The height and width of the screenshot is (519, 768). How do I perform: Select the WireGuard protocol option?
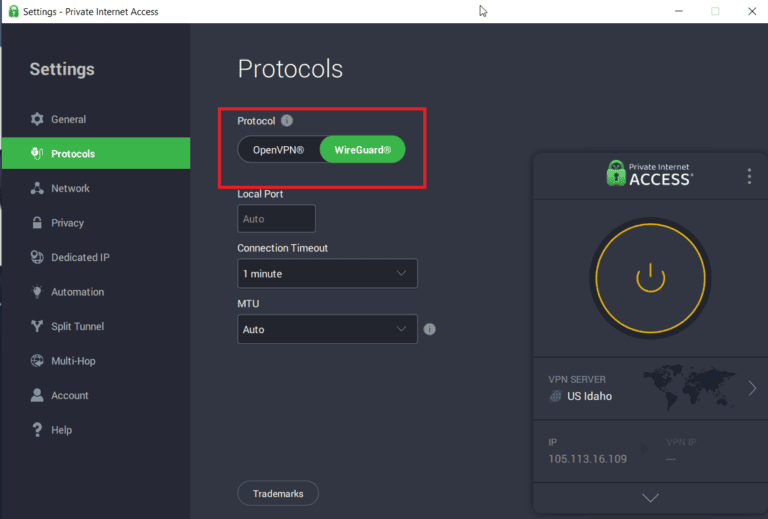362,150
